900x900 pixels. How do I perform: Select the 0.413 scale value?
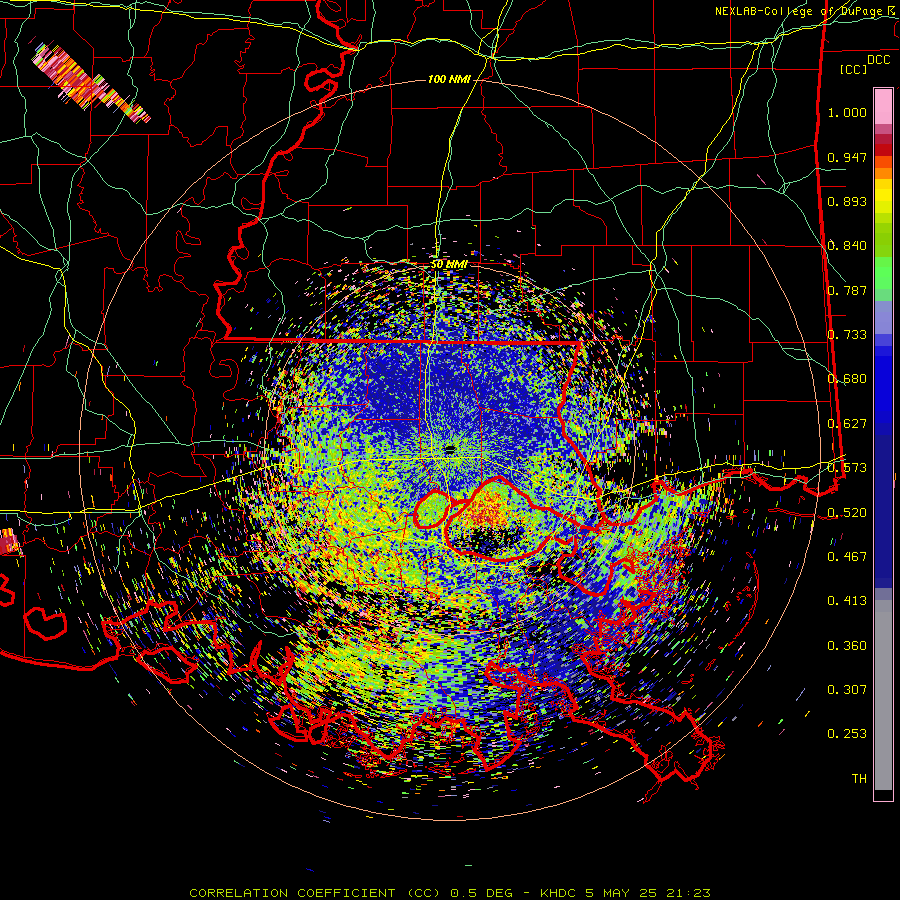(x=847, y=601)
